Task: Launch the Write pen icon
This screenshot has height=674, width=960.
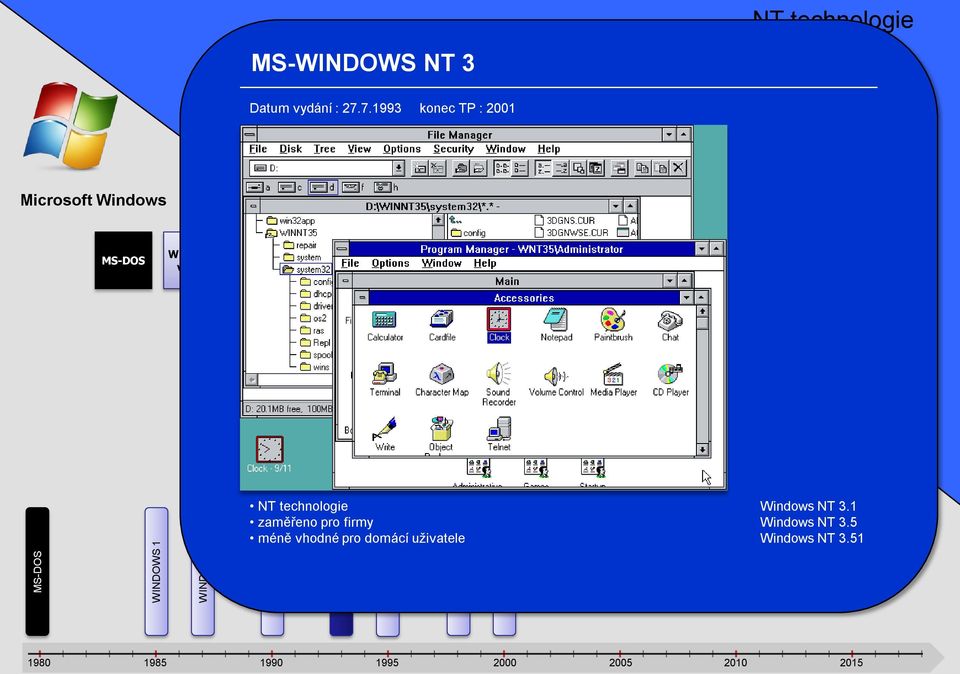Action: [x=384, y=434]
